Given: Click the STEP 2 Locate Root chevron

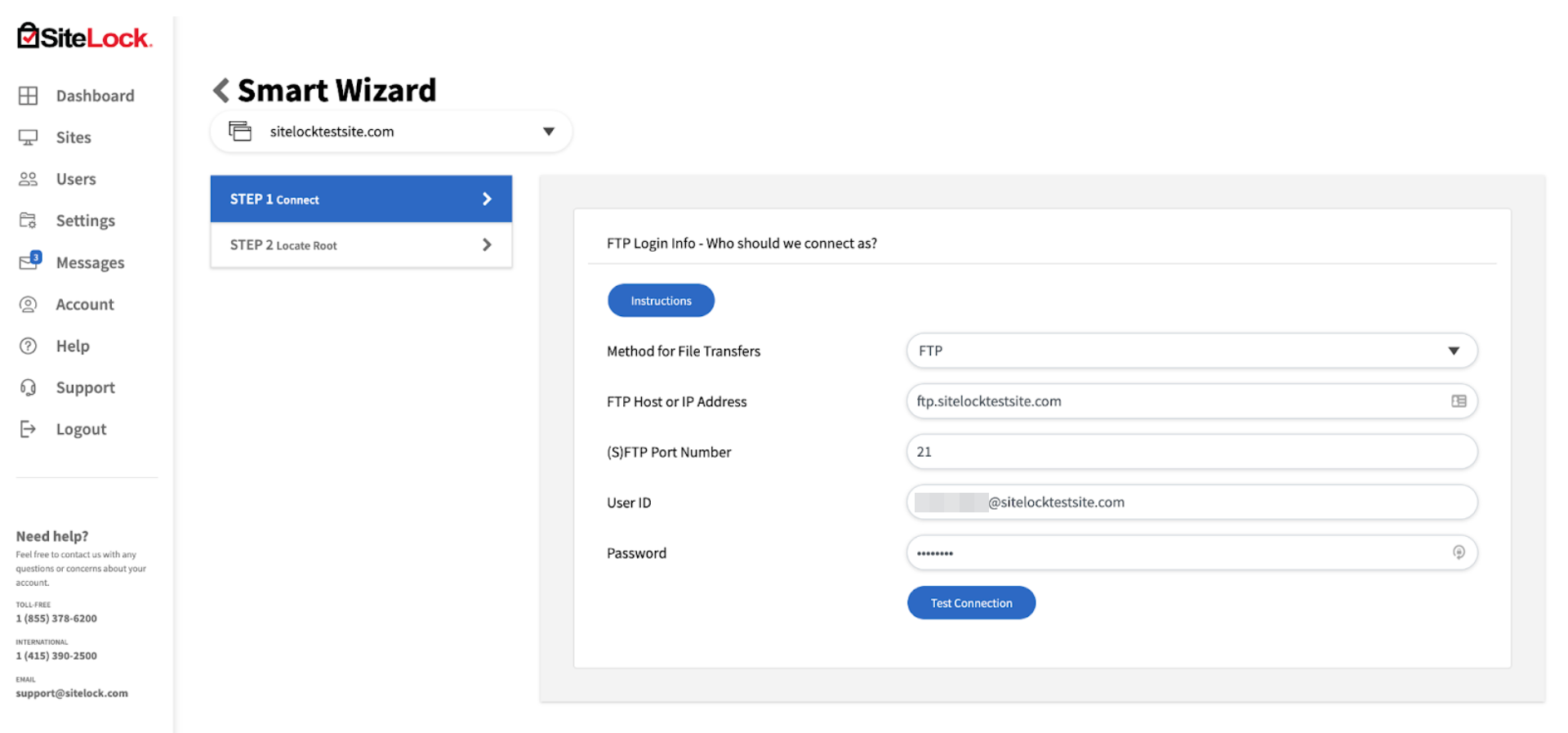Looking at the screenshot, I should (x=487, y=244).
